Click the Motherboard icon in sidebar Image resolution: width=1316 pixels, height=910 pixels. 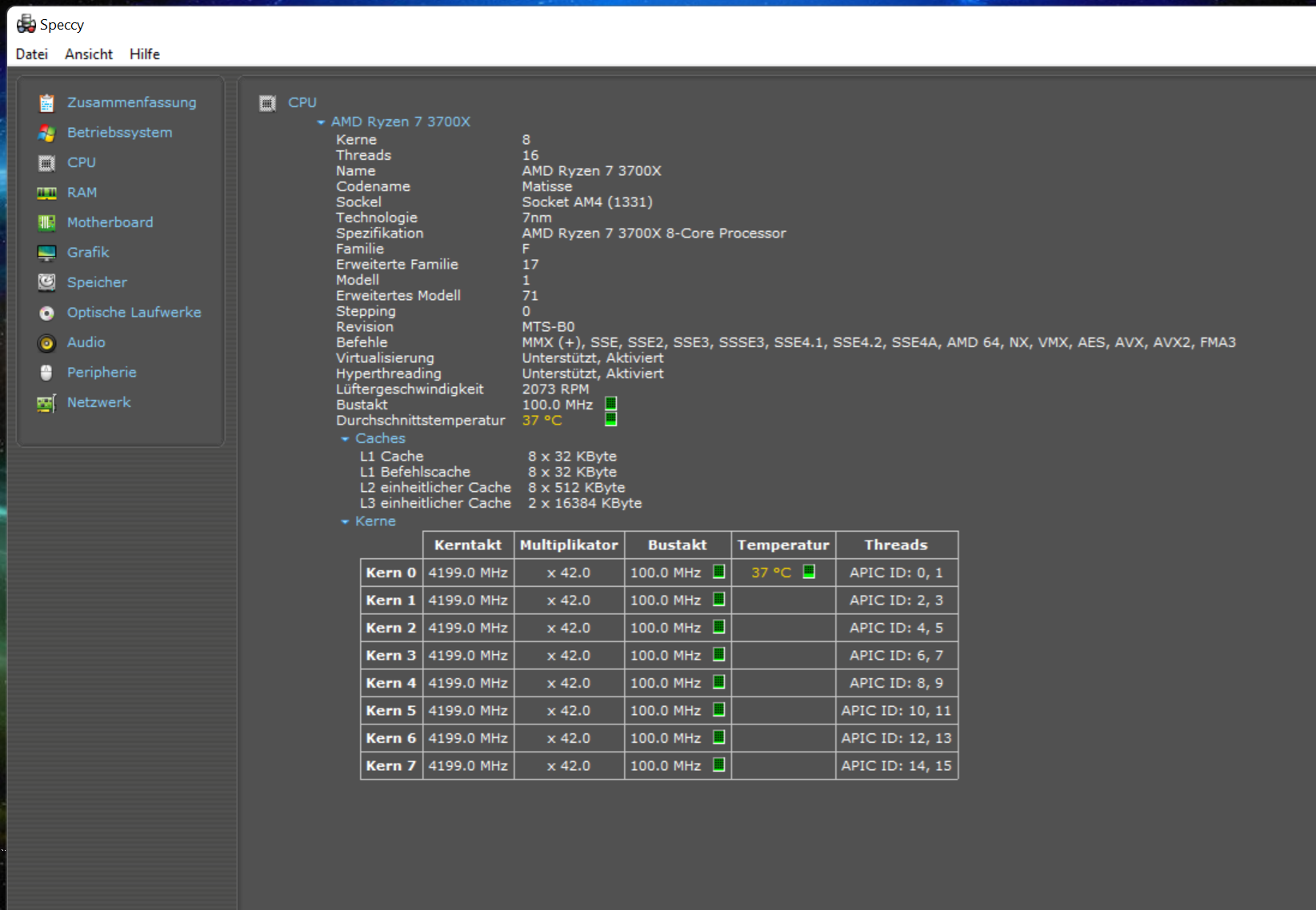click(x=46, y=222)
